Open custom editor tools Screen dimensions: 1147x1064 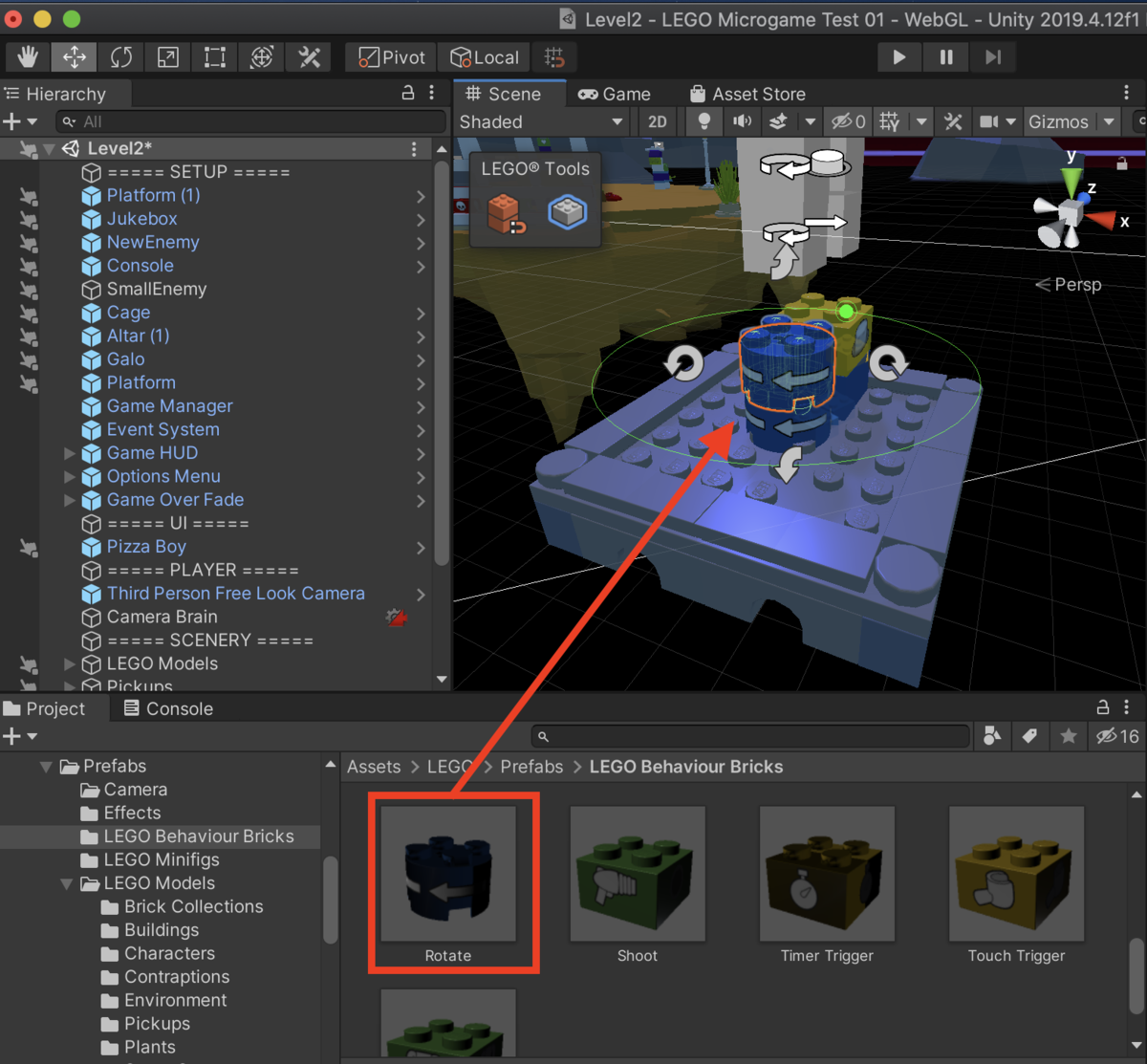tap(309, 57)
